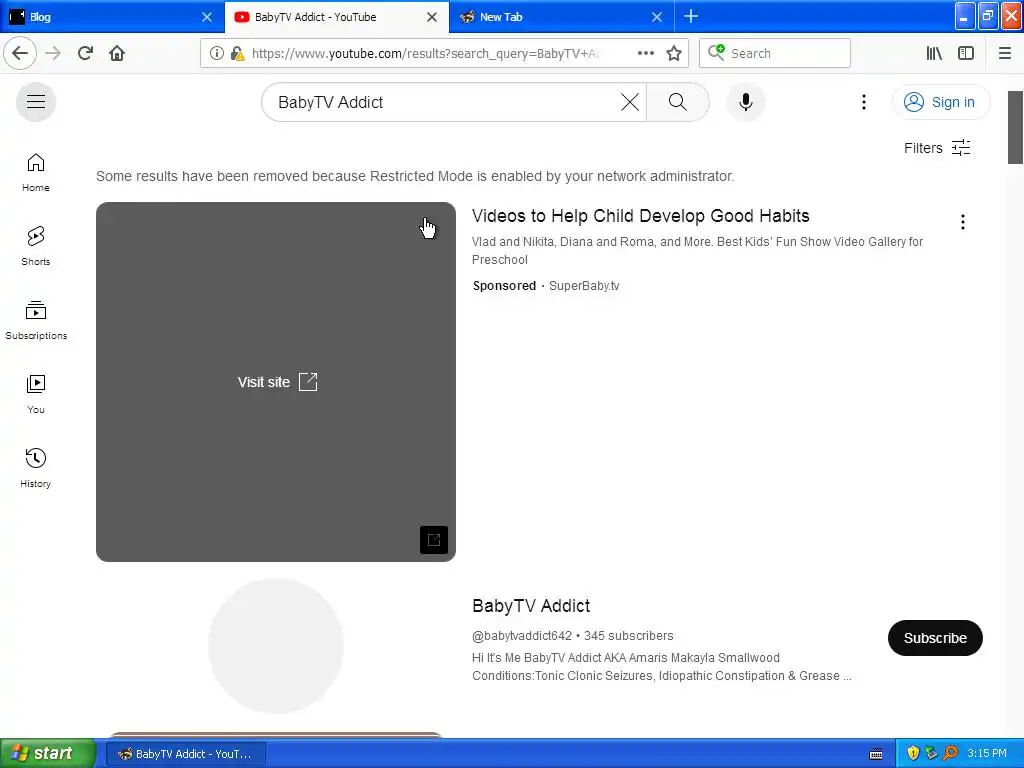
Task: Open the search Filters panel
Action: 936,148
